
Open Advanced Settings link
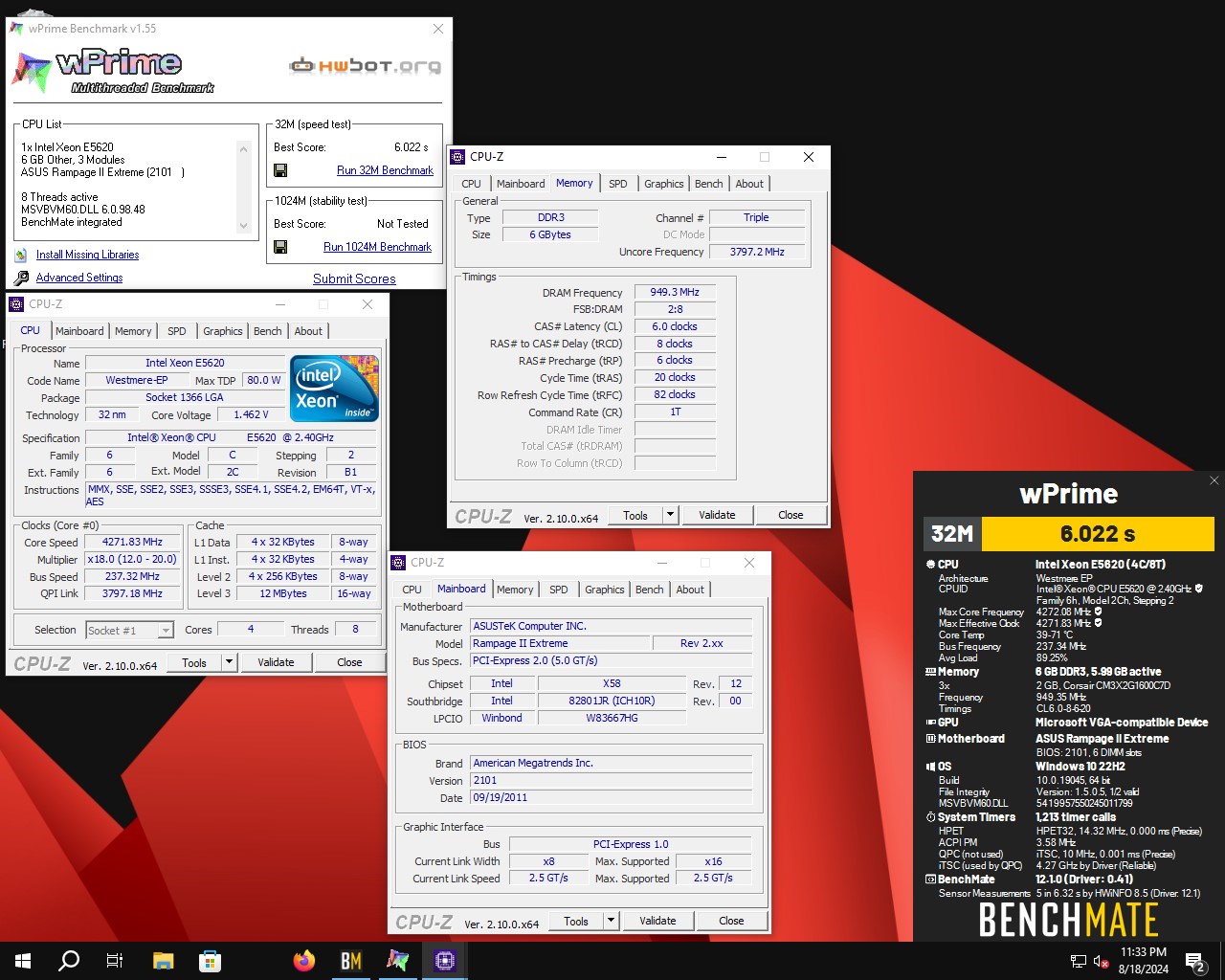pos(79,278)
